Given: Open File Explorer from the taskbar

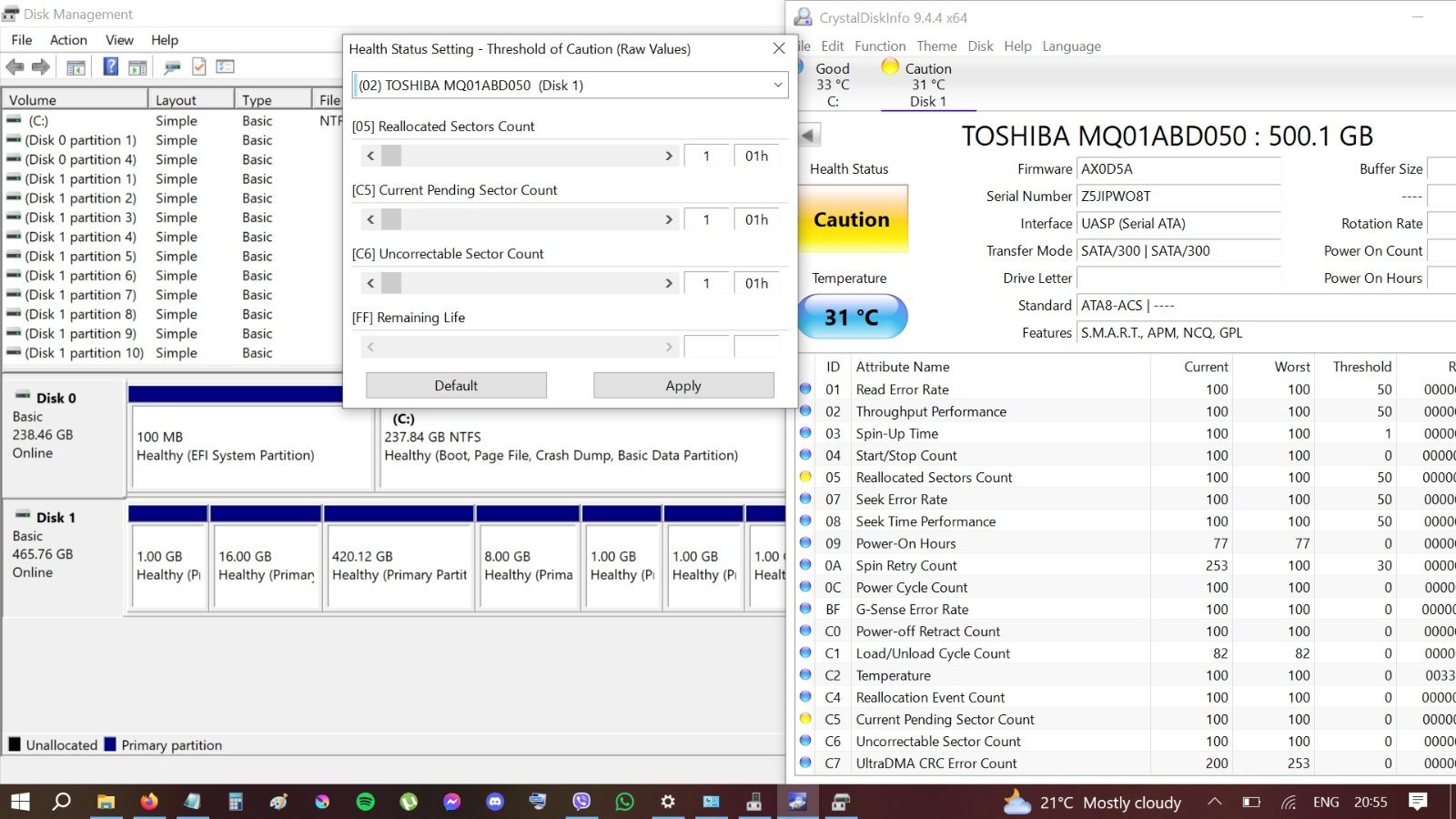Looking at the screenshot, I should [x=106, y=802].
